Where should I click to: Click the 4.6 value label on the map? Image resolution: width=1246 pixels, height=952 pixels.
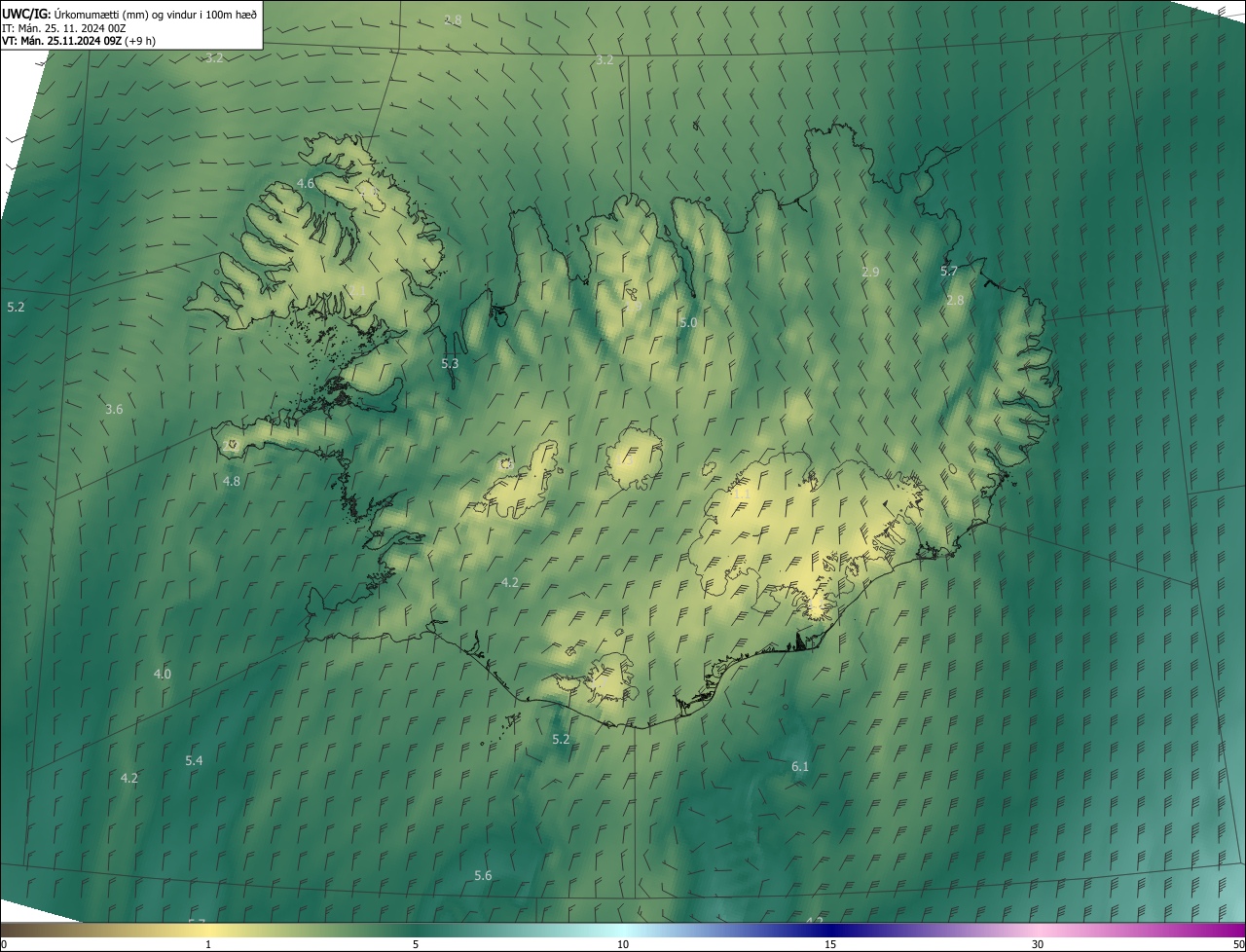pyautogui.click(x=306, y=183)
